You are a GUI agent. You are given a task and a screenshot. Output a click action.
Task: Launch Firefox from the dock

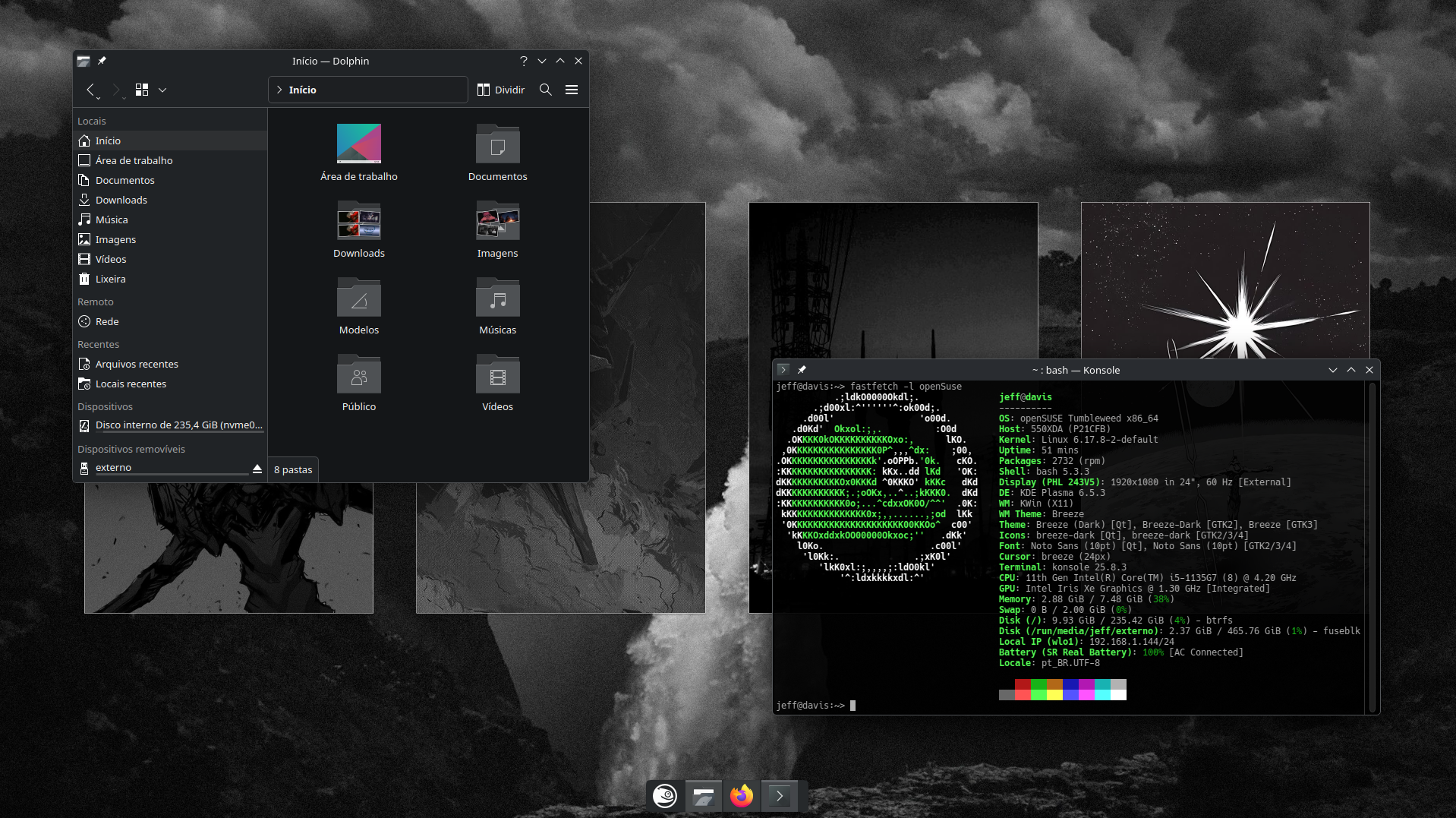(742, 795)
